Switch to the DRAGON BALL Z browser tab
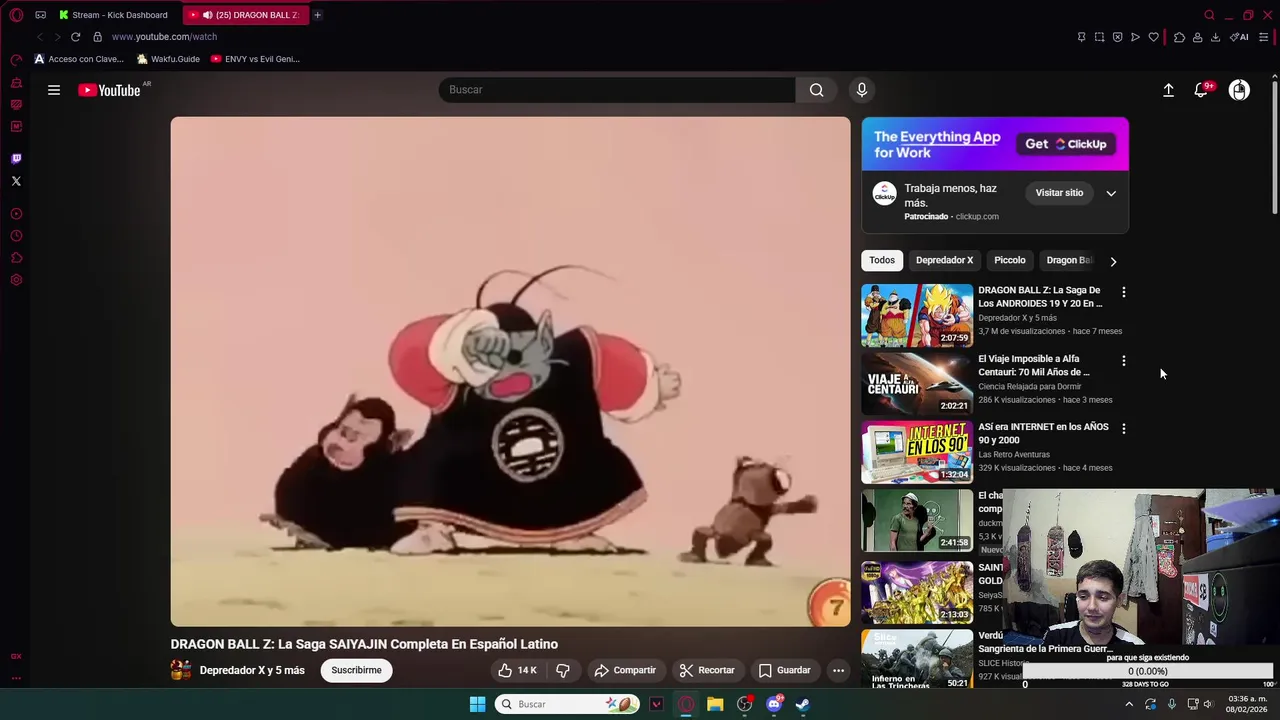The height and width of the screenshot is (720, 1280). tap(246, 15)
